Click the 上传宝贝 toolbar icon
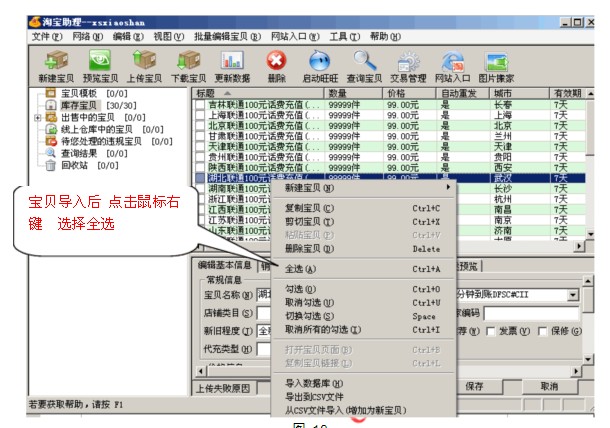Viewport: 610px width, 428px height. point(144,60)
